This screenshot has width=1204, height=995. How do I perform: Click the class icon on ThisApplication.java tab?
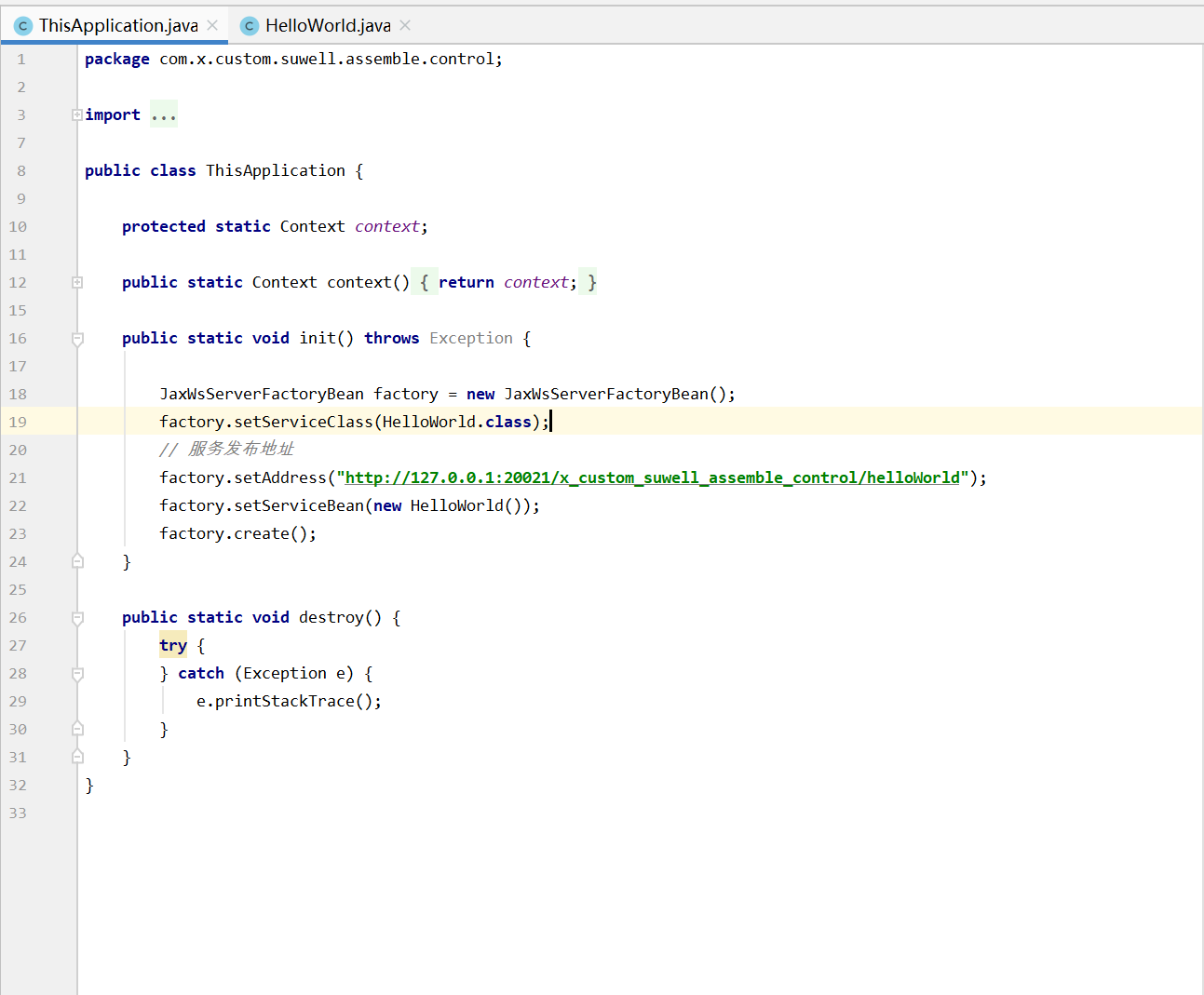click(23, 26)
